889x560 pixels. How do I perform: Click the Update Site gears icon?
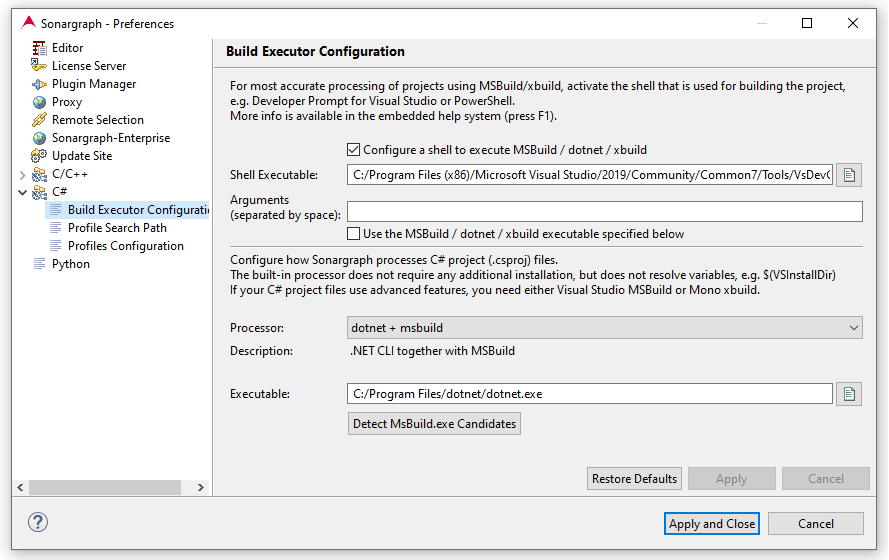(x=39, y=155)
